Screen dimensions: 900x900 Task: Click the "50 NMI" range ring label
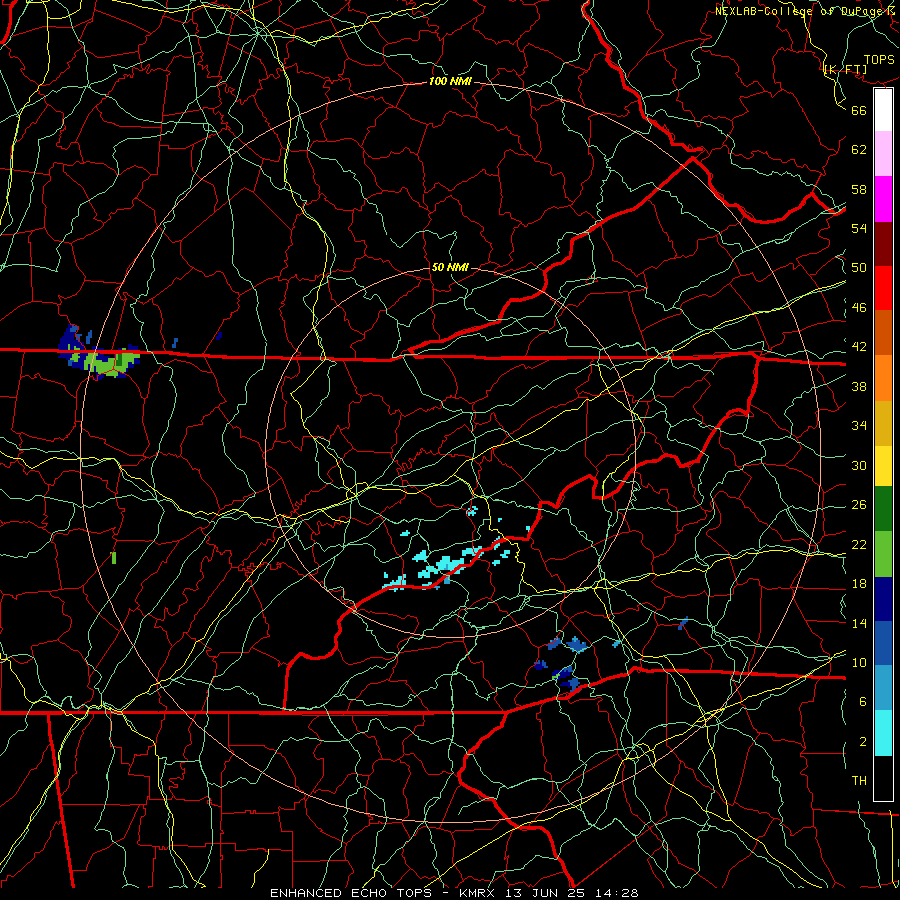tap(450, 267)
